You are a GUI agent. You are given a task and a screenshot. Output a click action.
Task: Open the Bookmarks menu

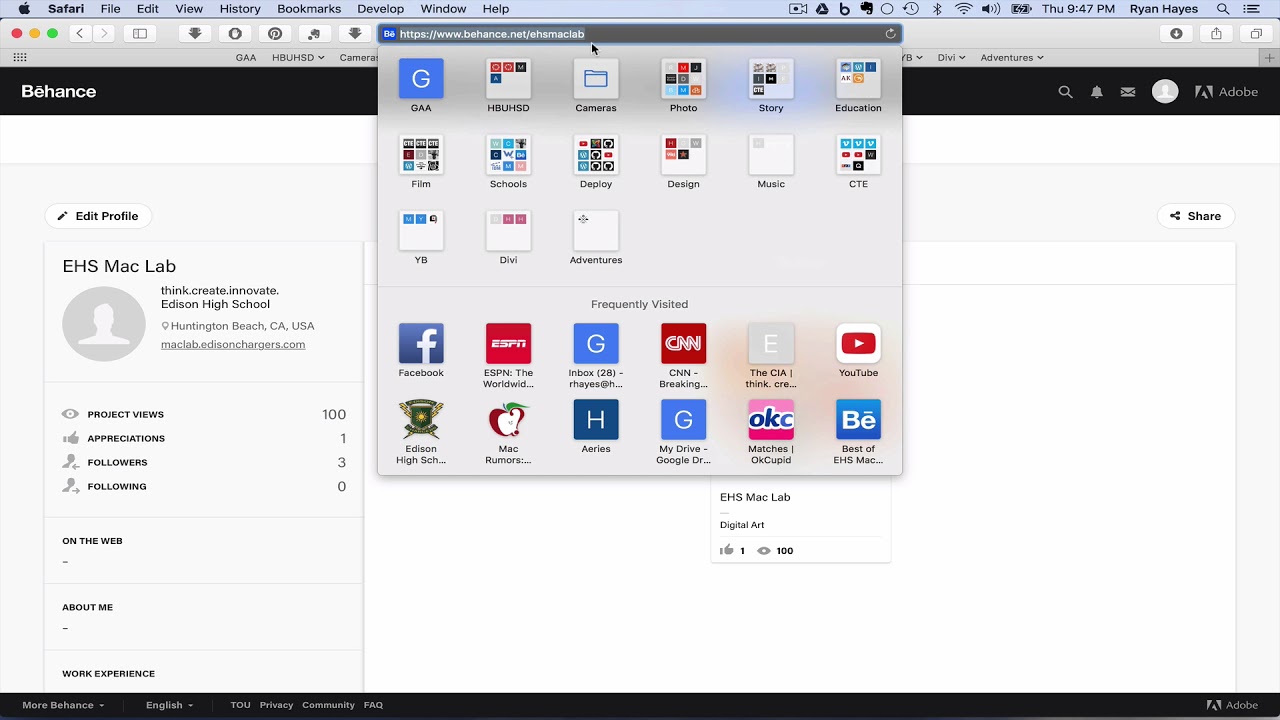(x=309, y=9)
